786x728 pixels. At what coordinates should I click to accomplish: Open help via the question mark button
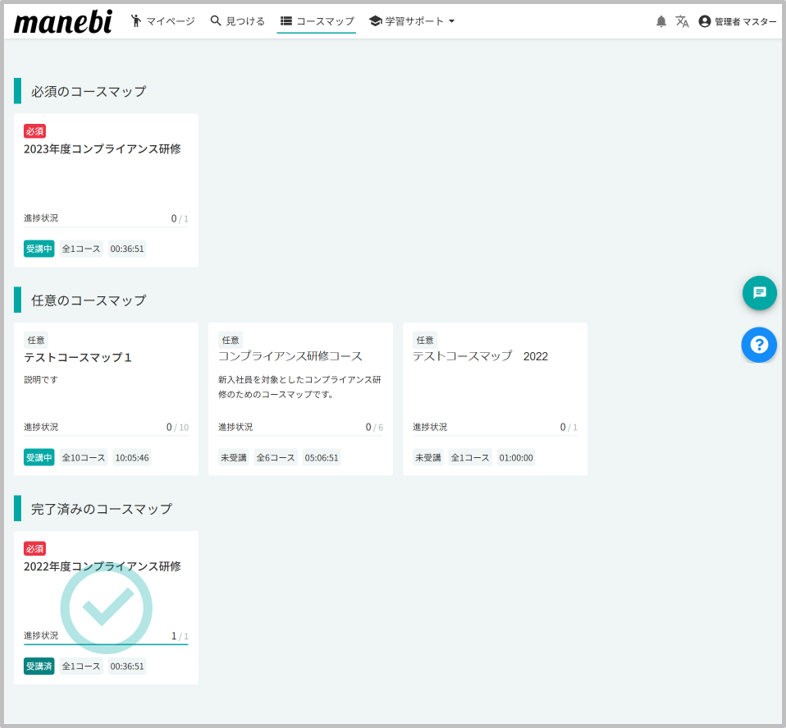click(759, 345)
